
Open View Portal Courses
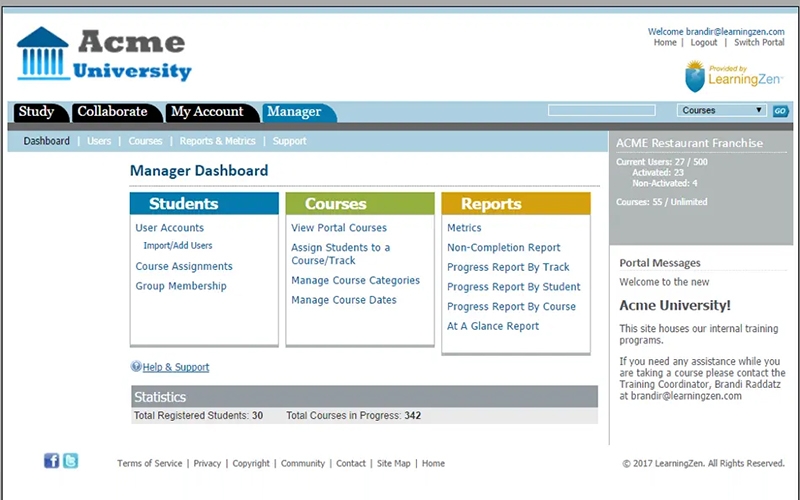pos(339,228)
